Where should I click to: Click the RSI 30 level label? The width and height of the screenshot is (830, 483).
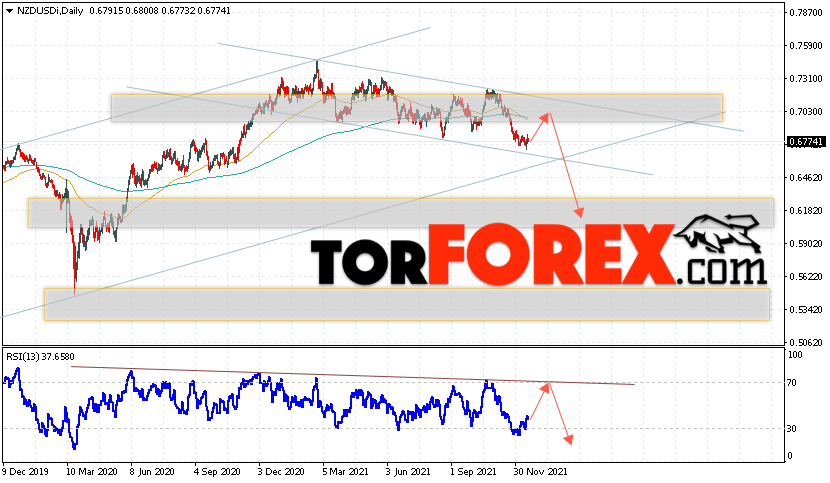coord(792,429)
